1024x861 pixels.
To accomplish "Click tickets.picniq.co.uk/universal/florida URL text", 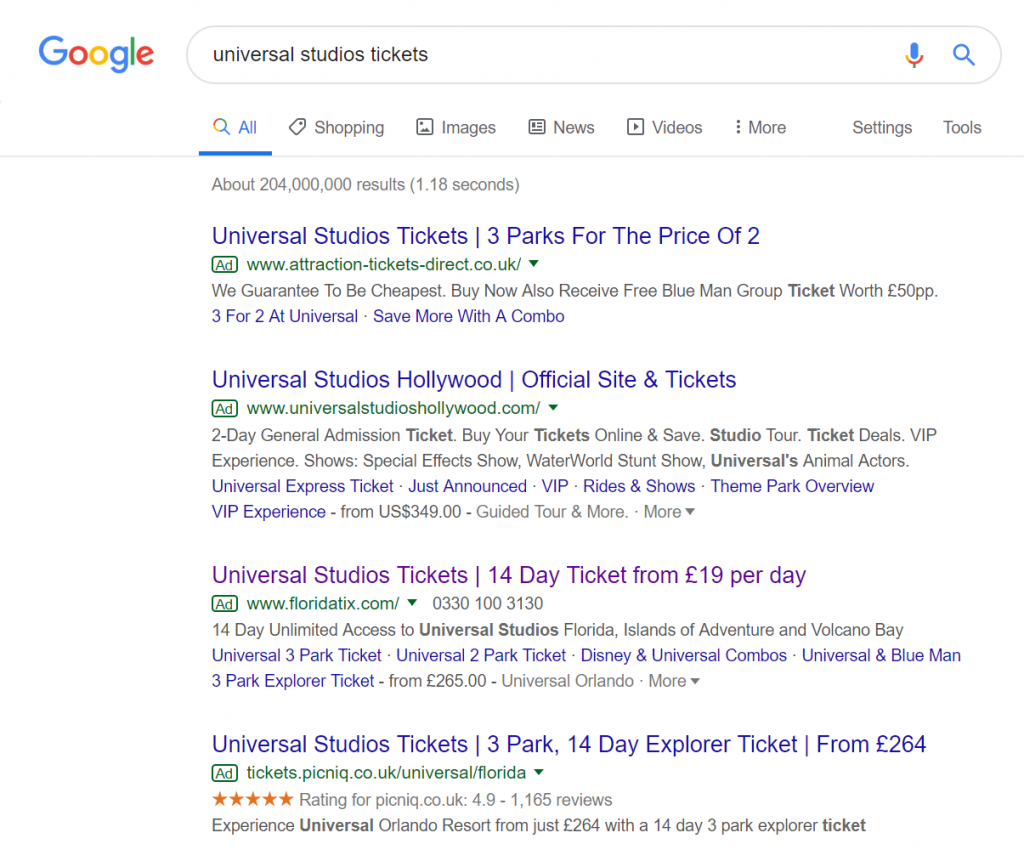I will coord(386,773).
